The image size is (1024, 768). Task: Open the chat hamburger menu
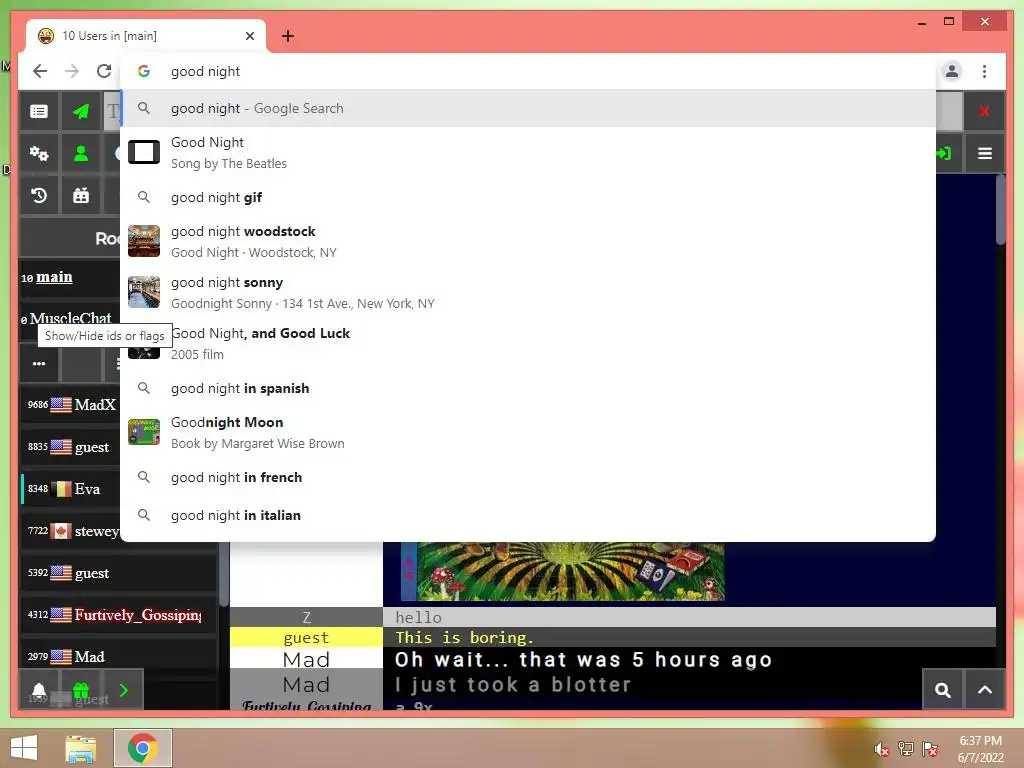(985, 153)
